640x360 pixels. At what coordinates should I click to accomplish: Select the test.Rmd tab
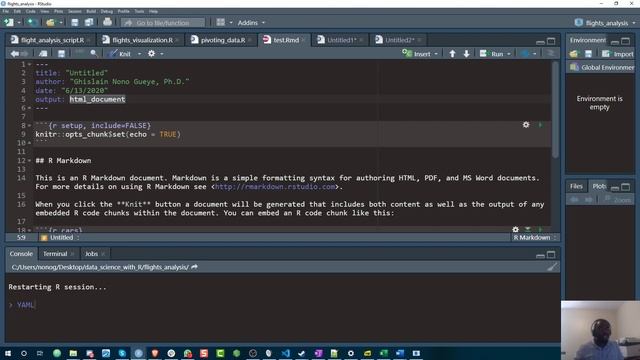[286, 40]
